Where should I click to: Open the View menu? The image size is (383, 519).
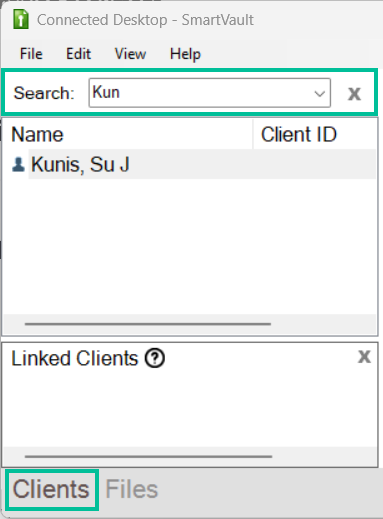pyautogui.click(x=130, y=54)
